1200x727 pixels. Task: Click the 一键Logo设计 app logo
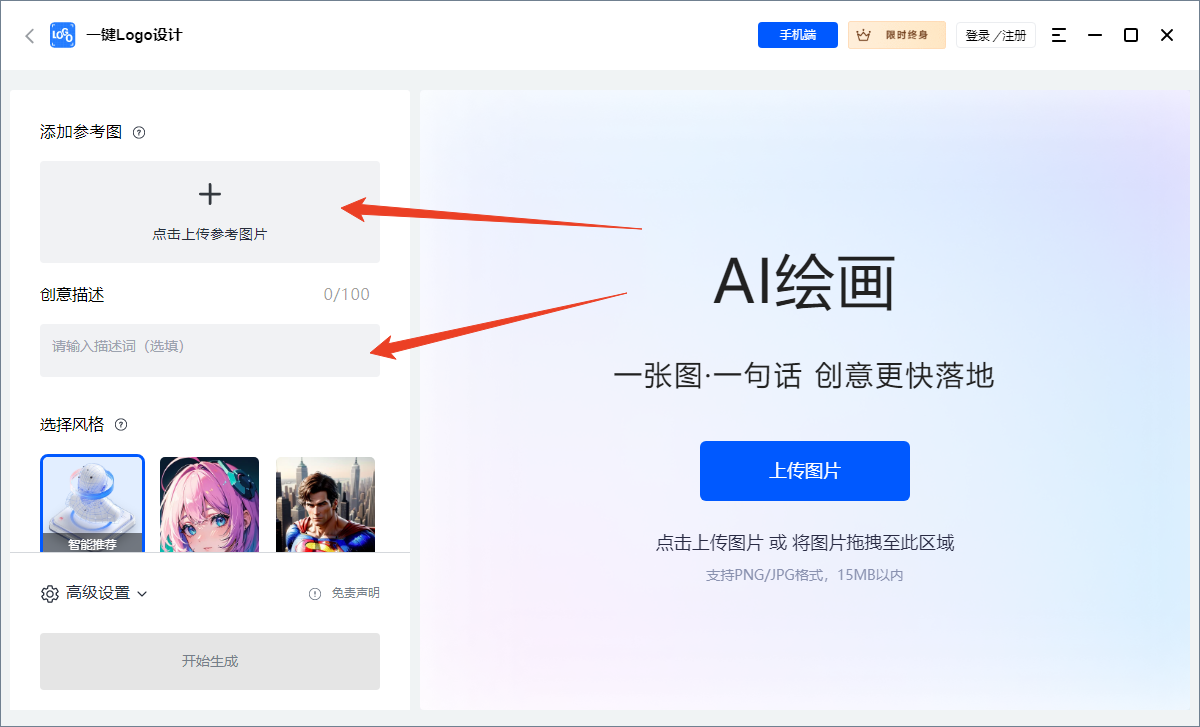62,34
